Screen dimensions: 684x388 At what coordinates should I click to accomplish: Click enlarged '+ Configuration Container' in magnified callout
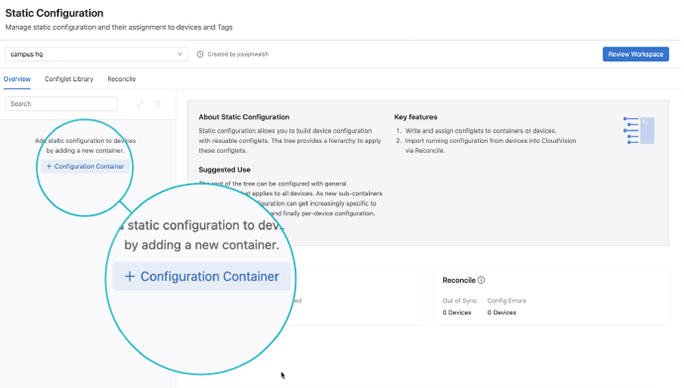pos(202,276)
